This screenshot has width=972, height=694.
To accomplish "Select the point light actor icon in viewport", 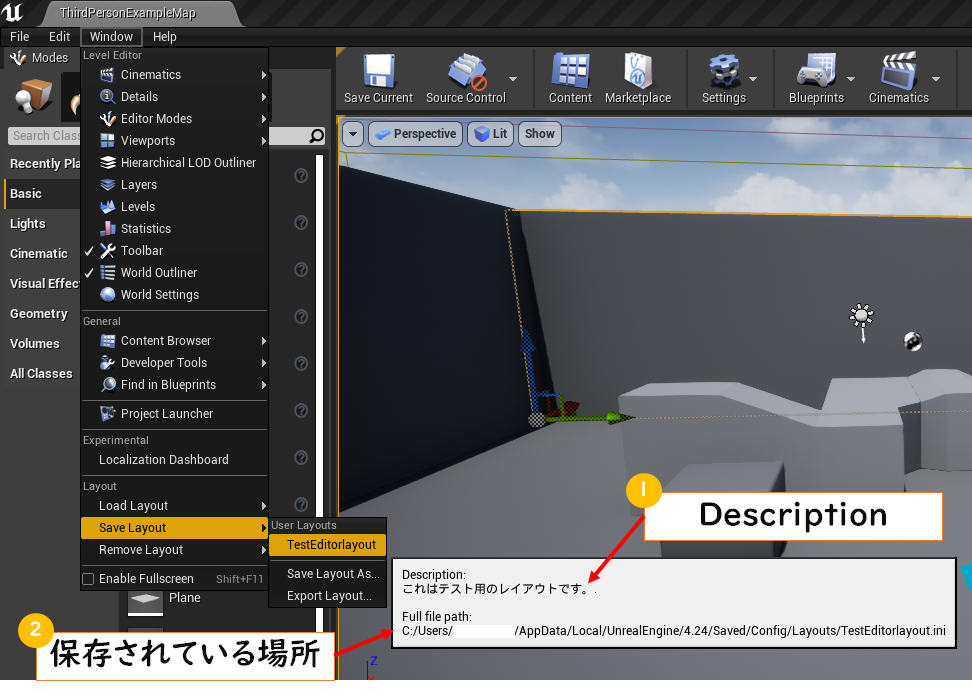I will tap(861, 317).
